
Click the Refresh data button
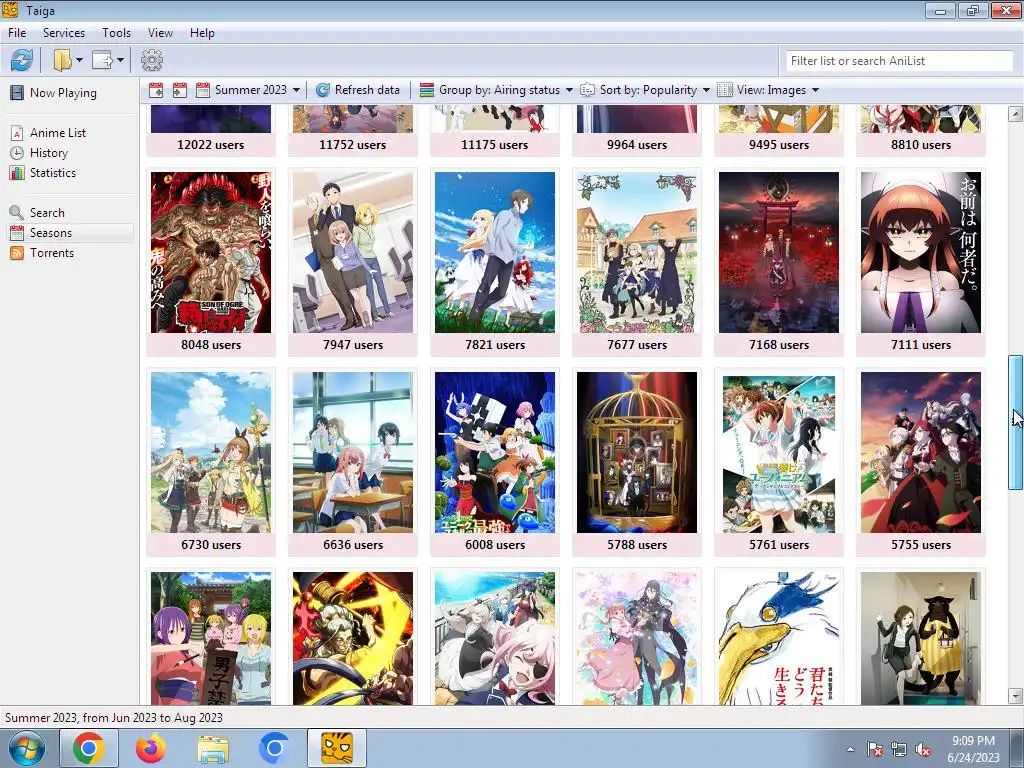click(358, 90)
